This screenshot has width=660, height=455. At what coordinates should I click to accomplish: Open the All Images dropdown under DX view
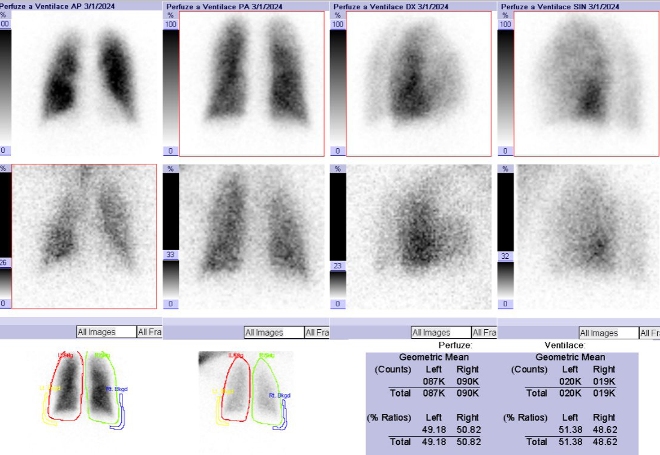[x=440, y=332]
